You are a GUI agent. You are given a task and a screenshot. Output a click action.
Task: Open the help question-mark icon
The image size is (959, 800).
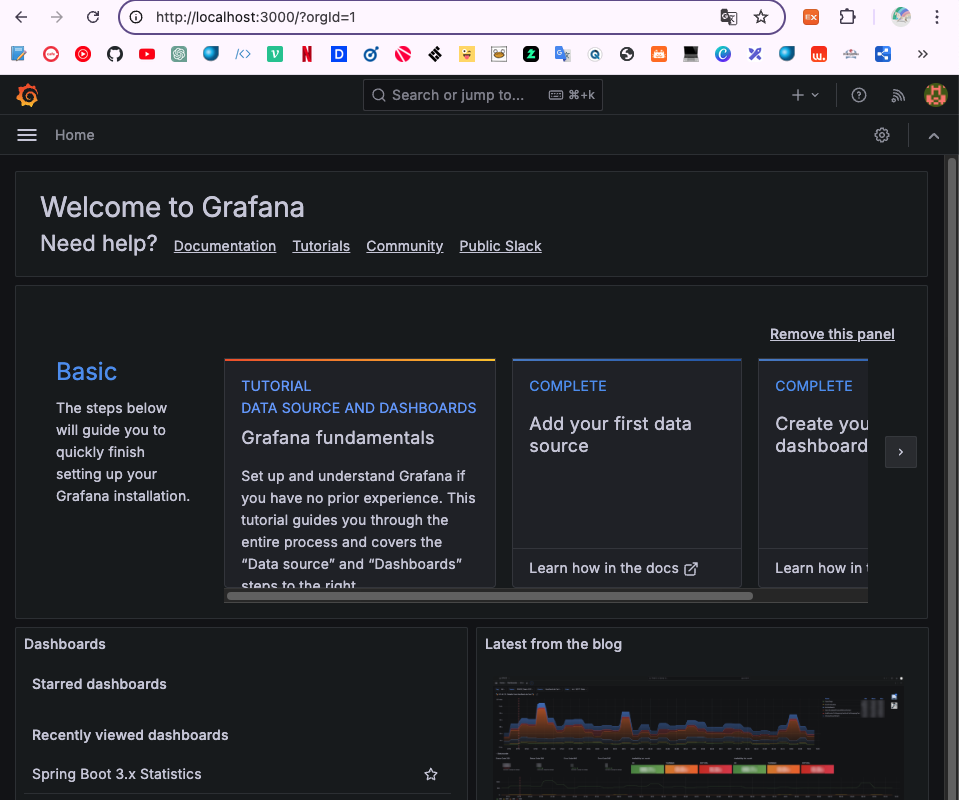tap(859, 95)
